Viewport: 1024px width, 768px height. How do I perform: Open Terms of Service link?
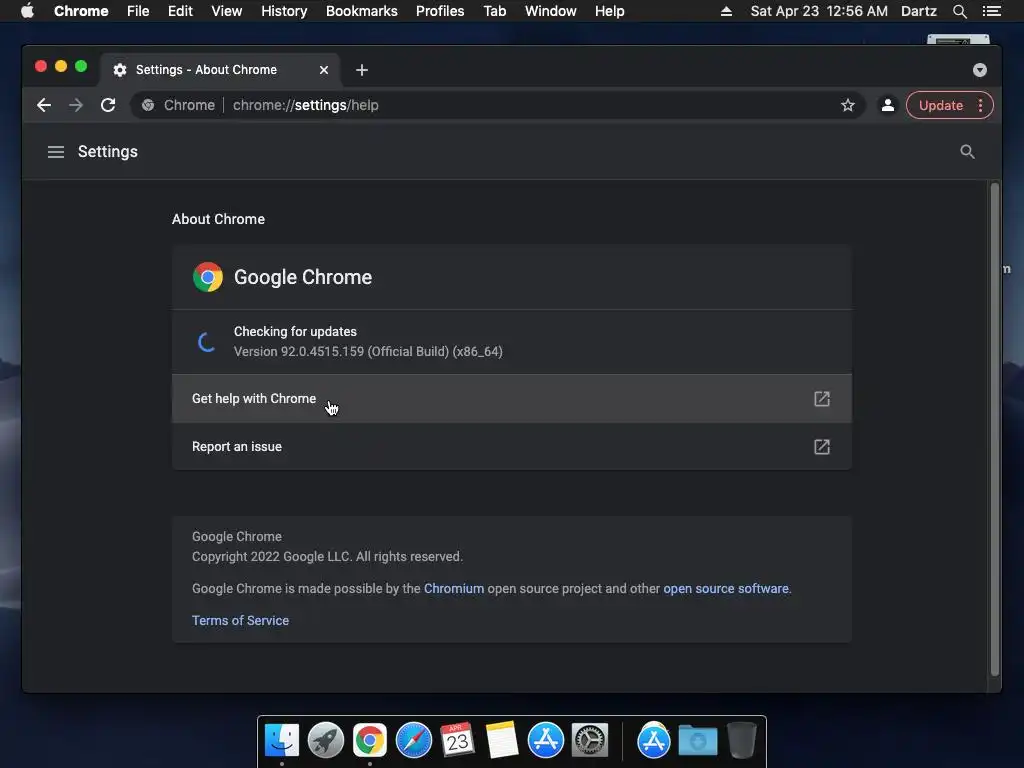[x=240, y=620]
